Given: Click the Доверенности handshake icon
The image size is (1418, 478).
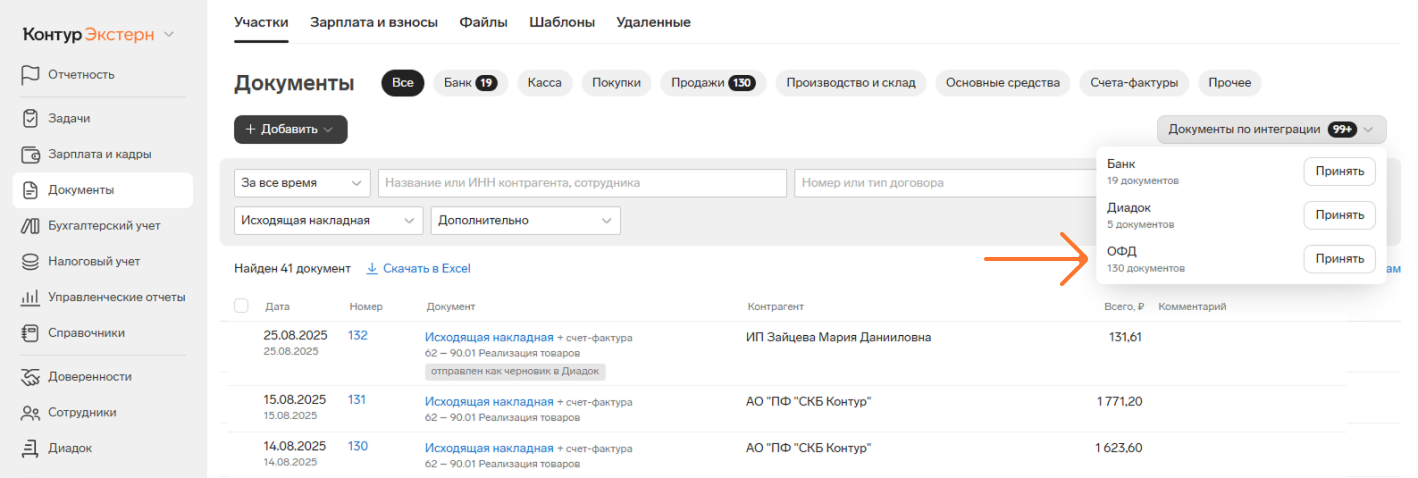Looking at the screenshot, I should pyautogui.click(x=30, y=377).
